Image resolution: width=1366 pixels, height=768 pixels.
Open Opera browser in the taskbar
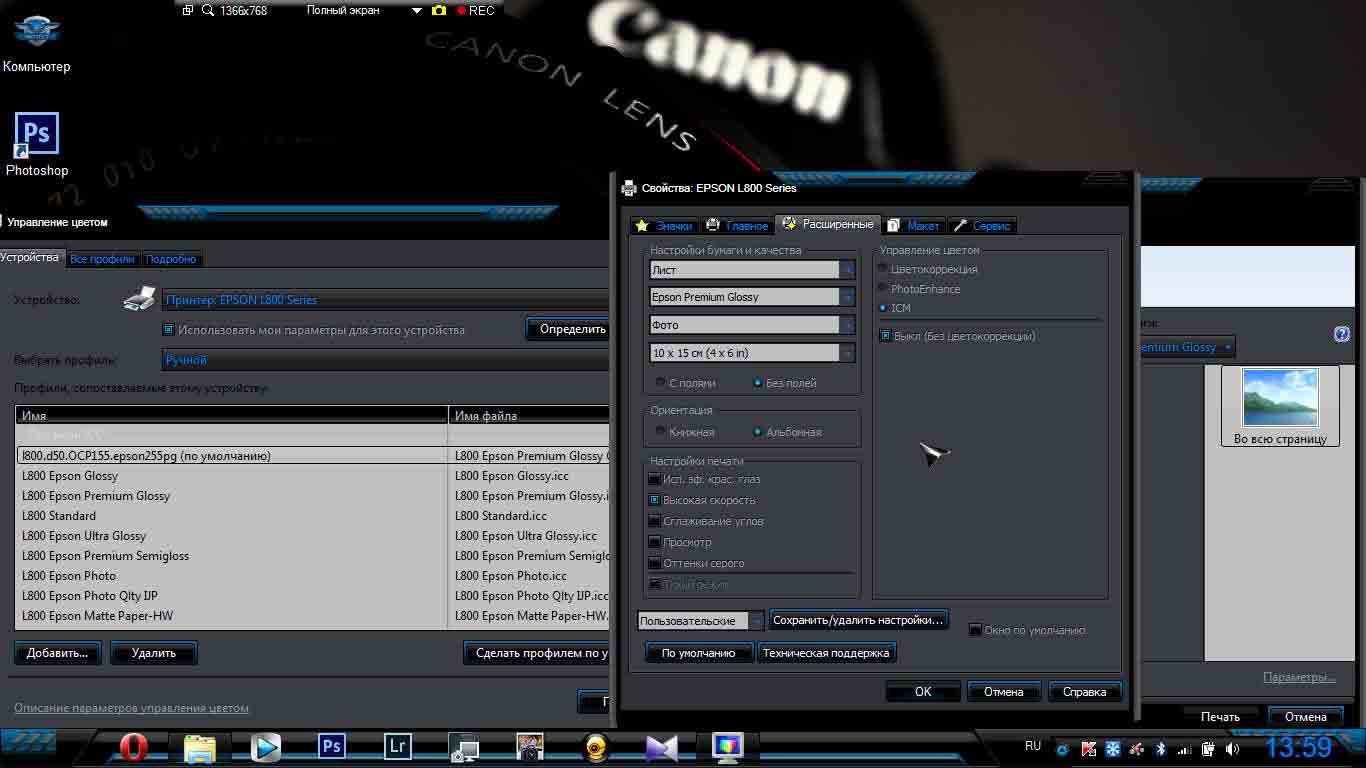pyautogui.click(x=133, y=747)
